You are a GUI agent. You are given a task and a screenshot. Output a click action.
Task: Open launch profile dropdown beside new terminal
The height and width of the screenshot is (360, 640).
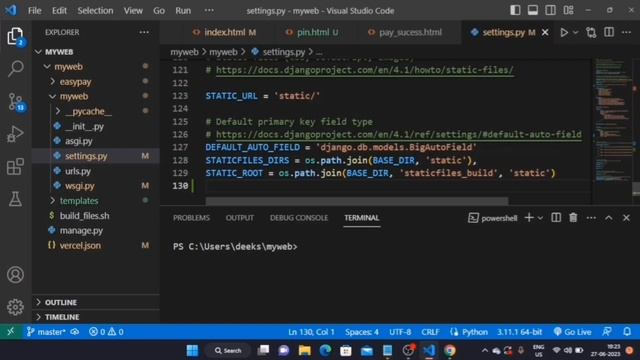(540, 218)
